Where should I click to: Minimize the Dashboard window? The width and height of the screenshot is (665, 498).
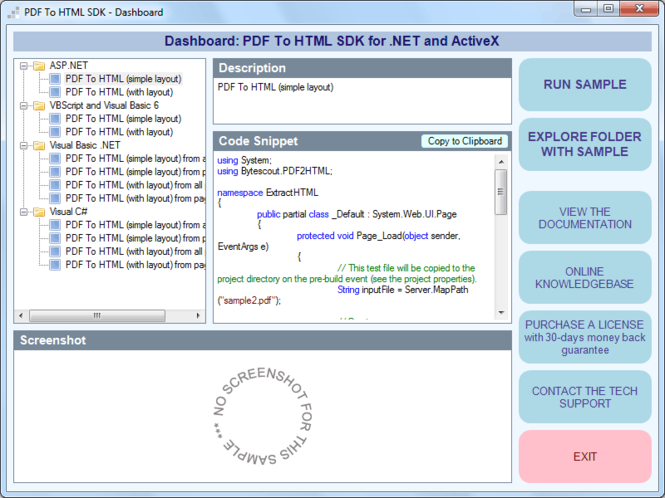point(586,9)
